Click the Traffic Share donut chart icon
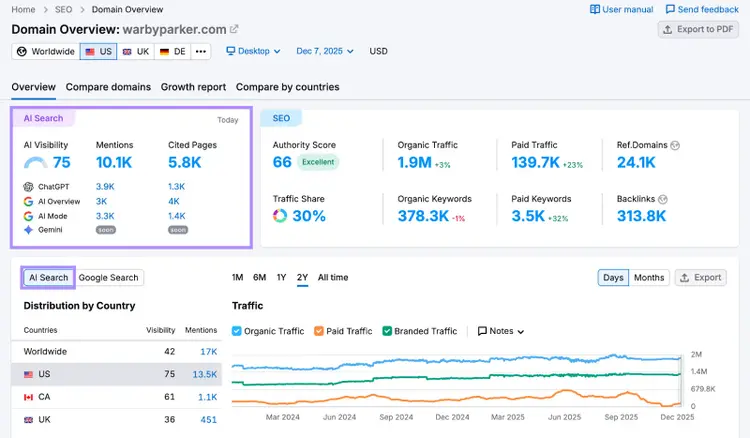Image resolution: width=750 pixels, height=438 pixels. [x=280, y=216]
